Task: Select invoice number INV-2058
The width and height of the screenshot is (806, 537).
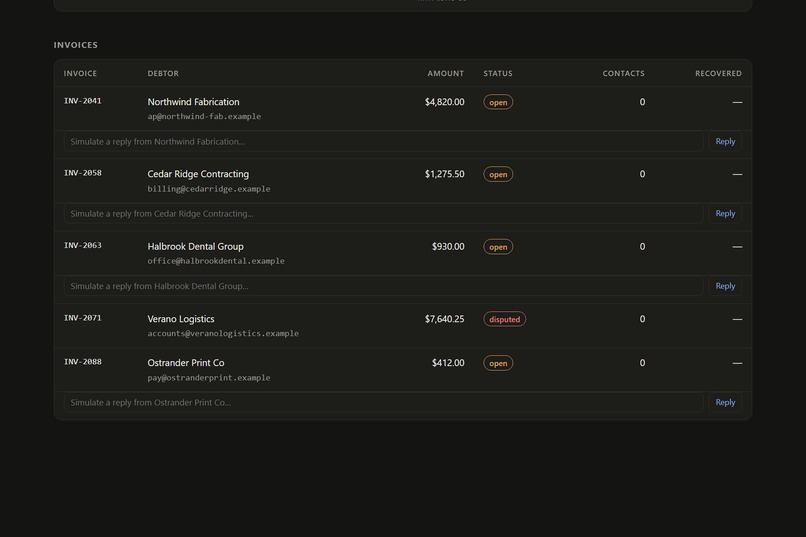Action: coord(83,173)
